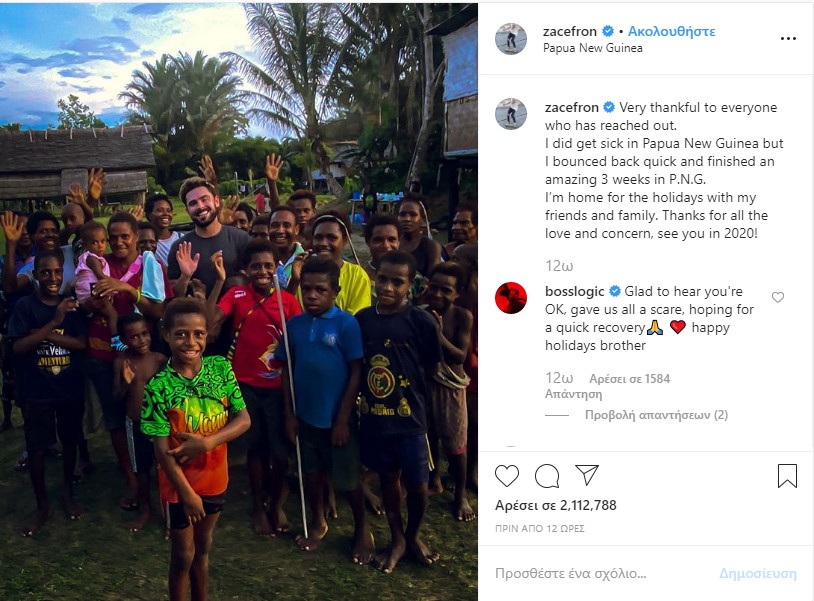Screen dimensions: 814x601
Task: Open the post likes count 2,112,788
Action: pyautogui.click(x=555, y=505)
